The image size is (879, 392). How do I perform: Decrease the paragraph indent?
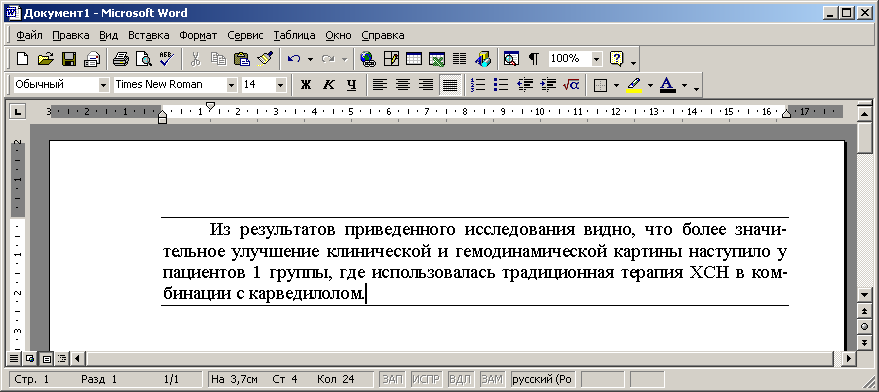525,85
